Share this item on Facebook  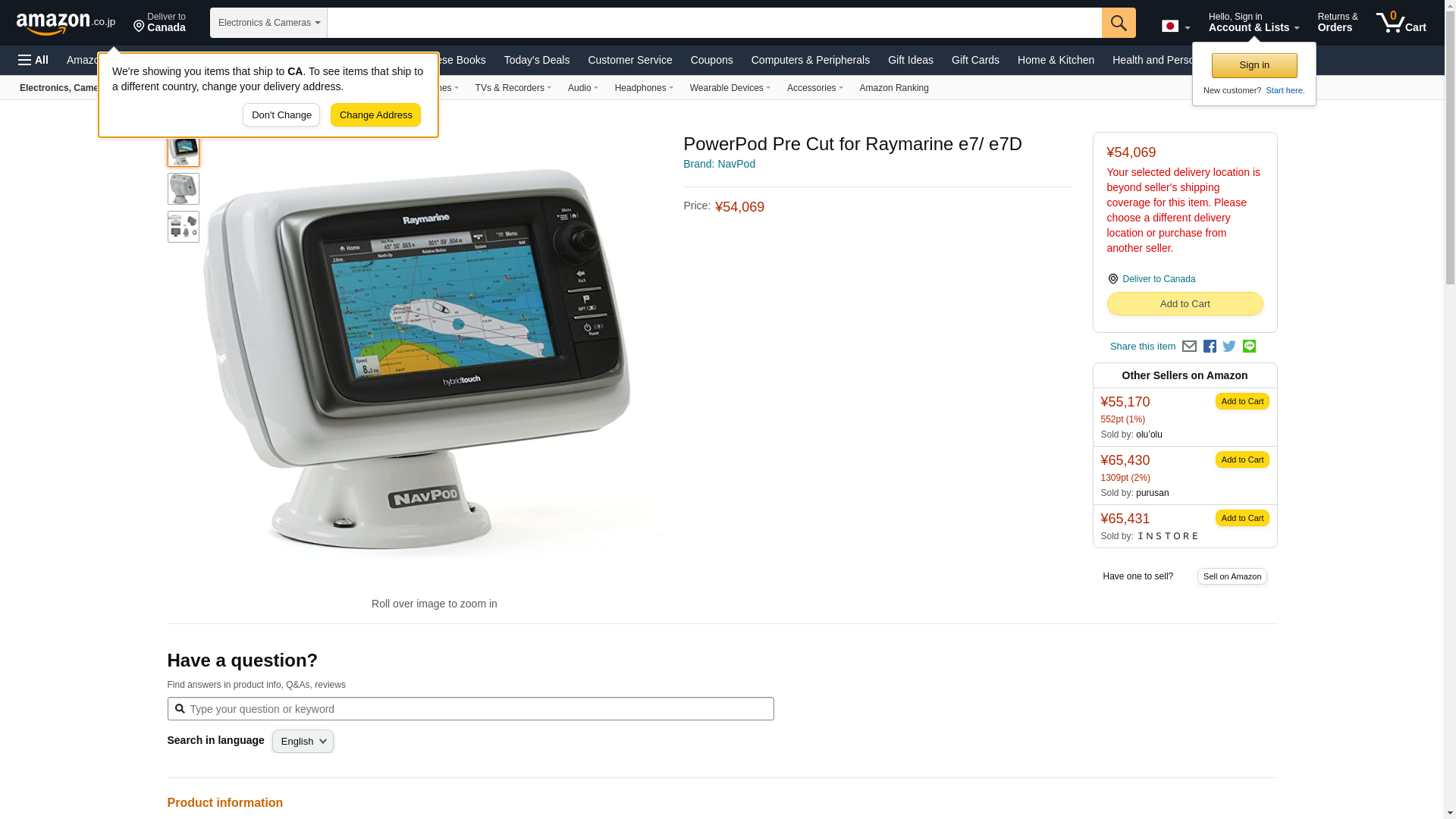(1210, 347)
